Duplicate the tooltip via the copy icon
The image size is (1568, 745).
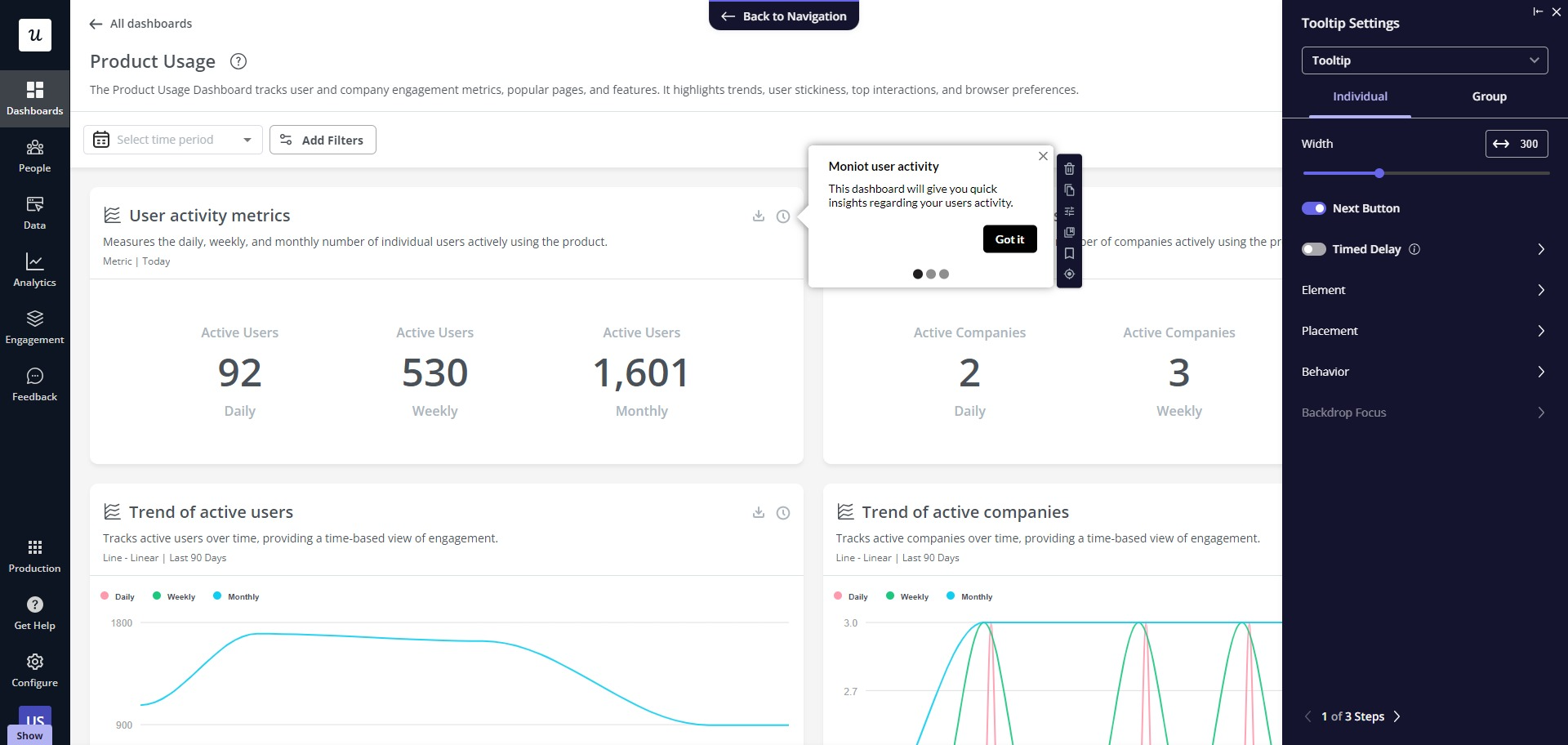pyautogui.click(x=1069, y=190)
